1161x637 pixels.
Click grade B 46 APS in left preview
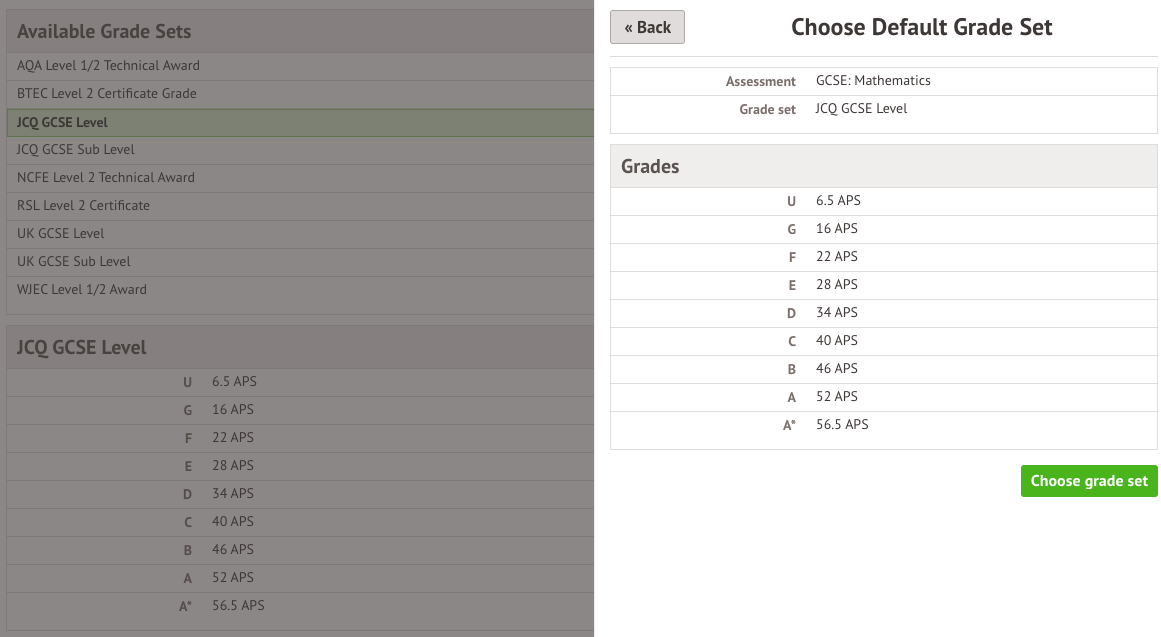(300, 550)
